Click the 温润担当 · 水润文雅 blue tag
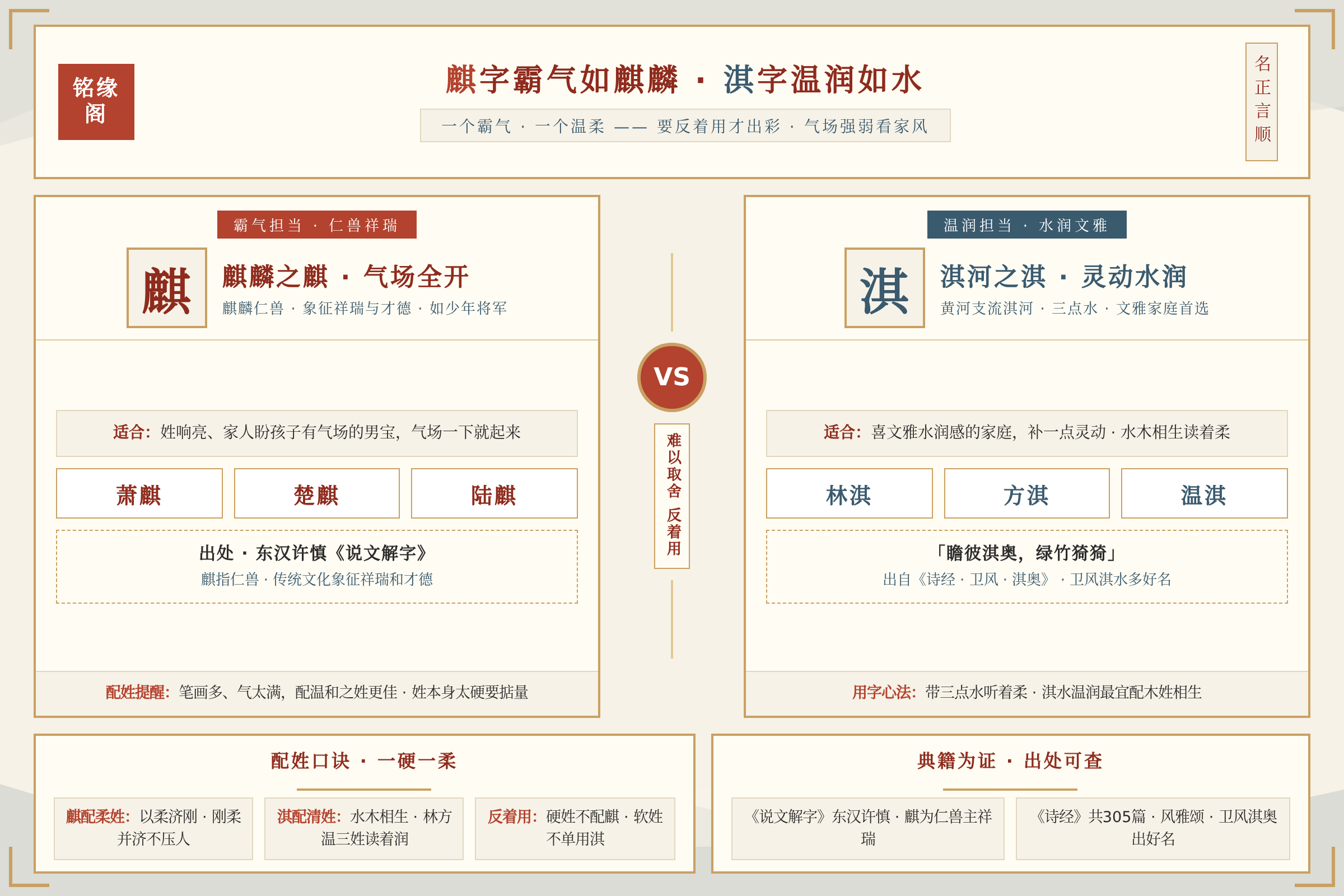The image size is (1344, 896). [1026, 225]
